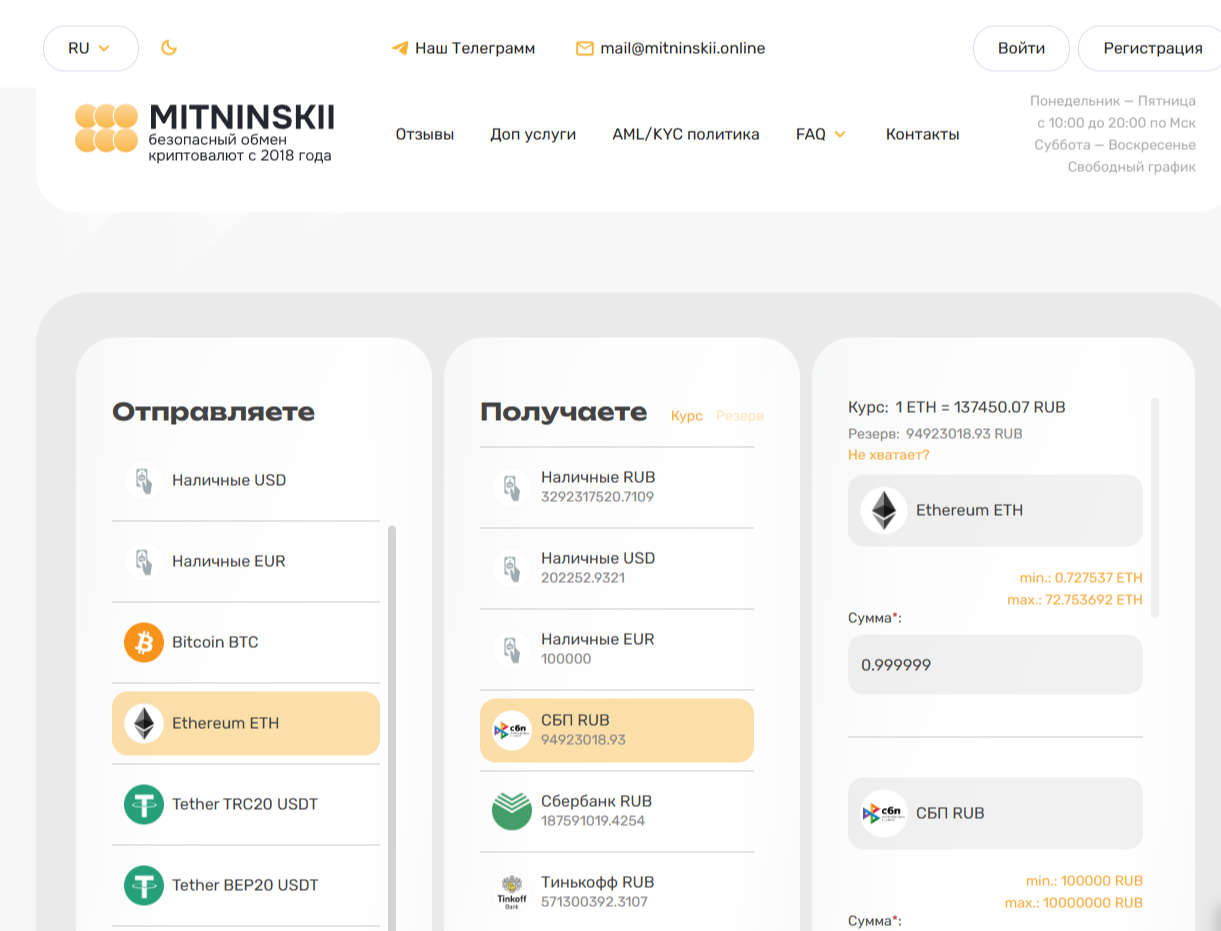Click Тинькофф RUB reserve 571300392.3107

point(594,902)
